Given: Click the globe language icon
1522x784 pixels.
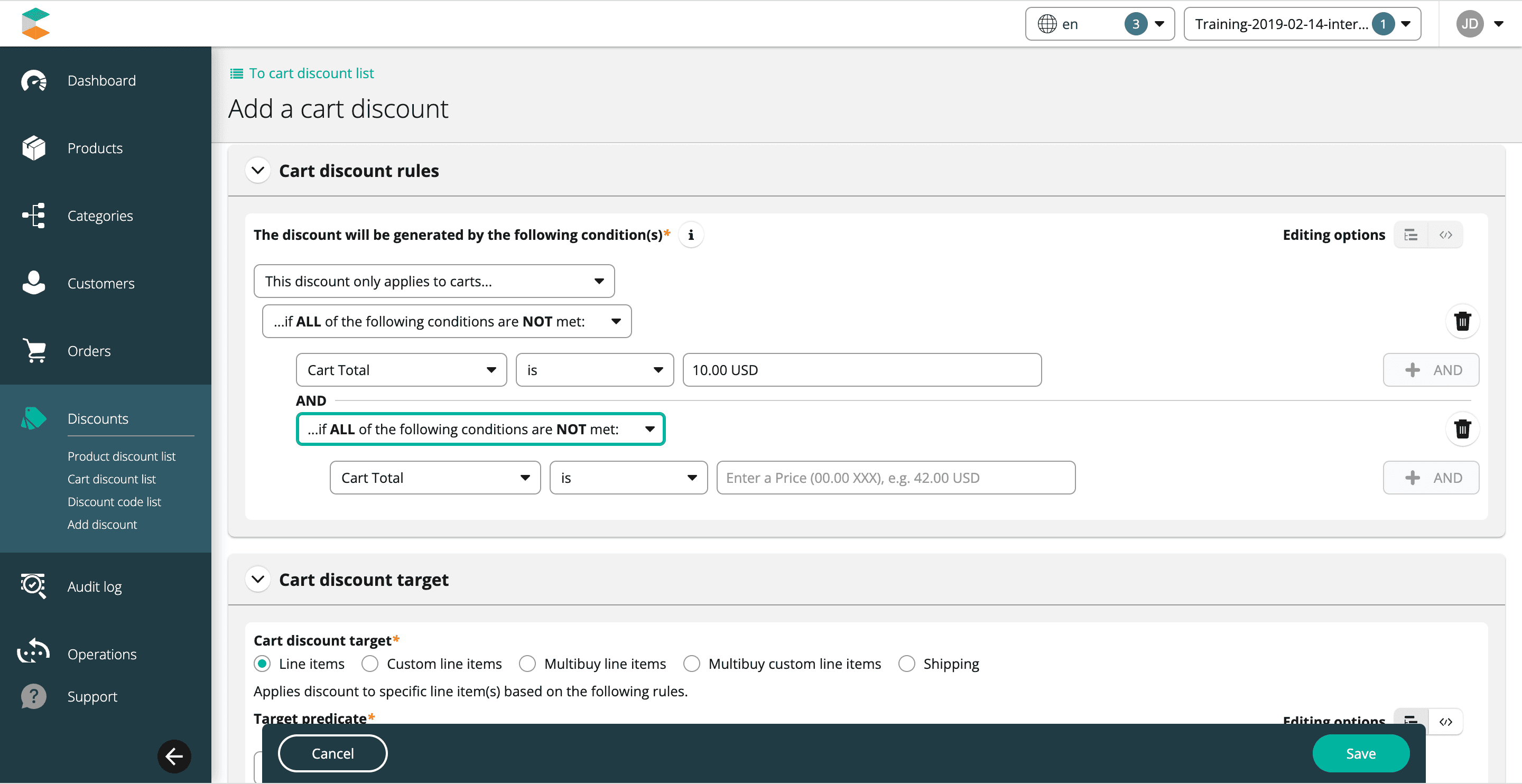Looking at the screenshot, I should pos(1047,24).
